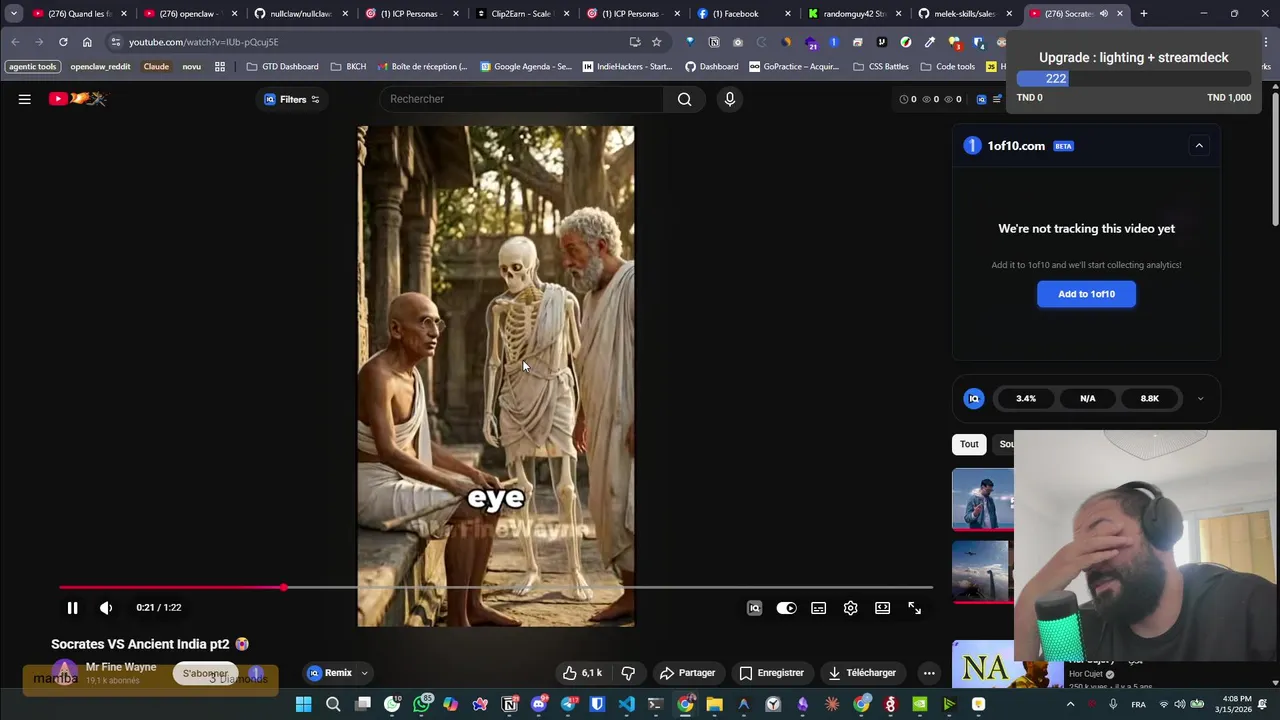Image resolution: width=1280 pixels, height=720 pixels.
Task: Show hidden system tray icons
Action: click(1070, 705)
